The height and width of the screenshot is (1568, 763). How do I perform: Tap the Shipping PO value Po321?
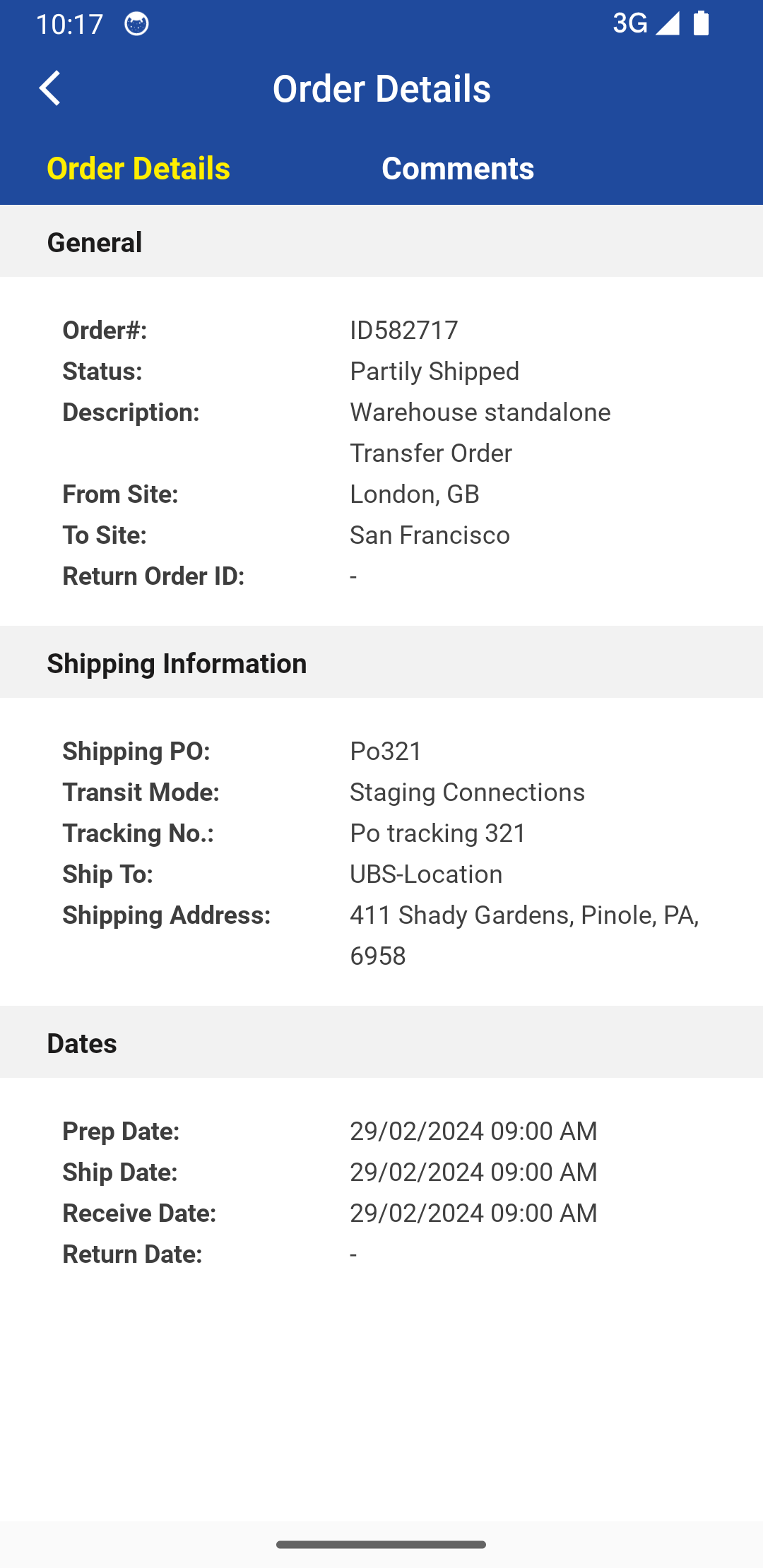point(386,751)
